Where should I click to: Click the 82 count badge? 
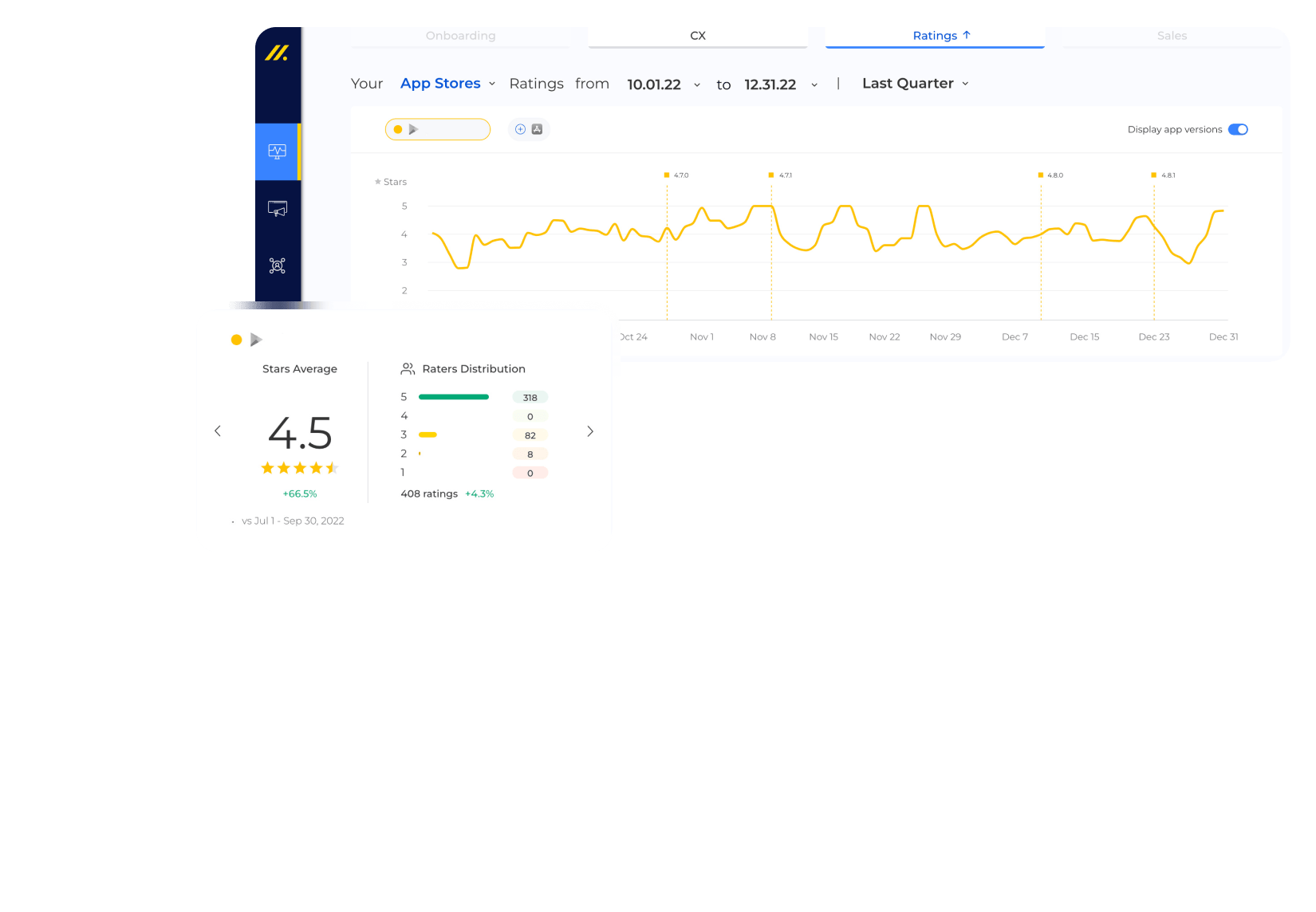[x=530, y=435]
